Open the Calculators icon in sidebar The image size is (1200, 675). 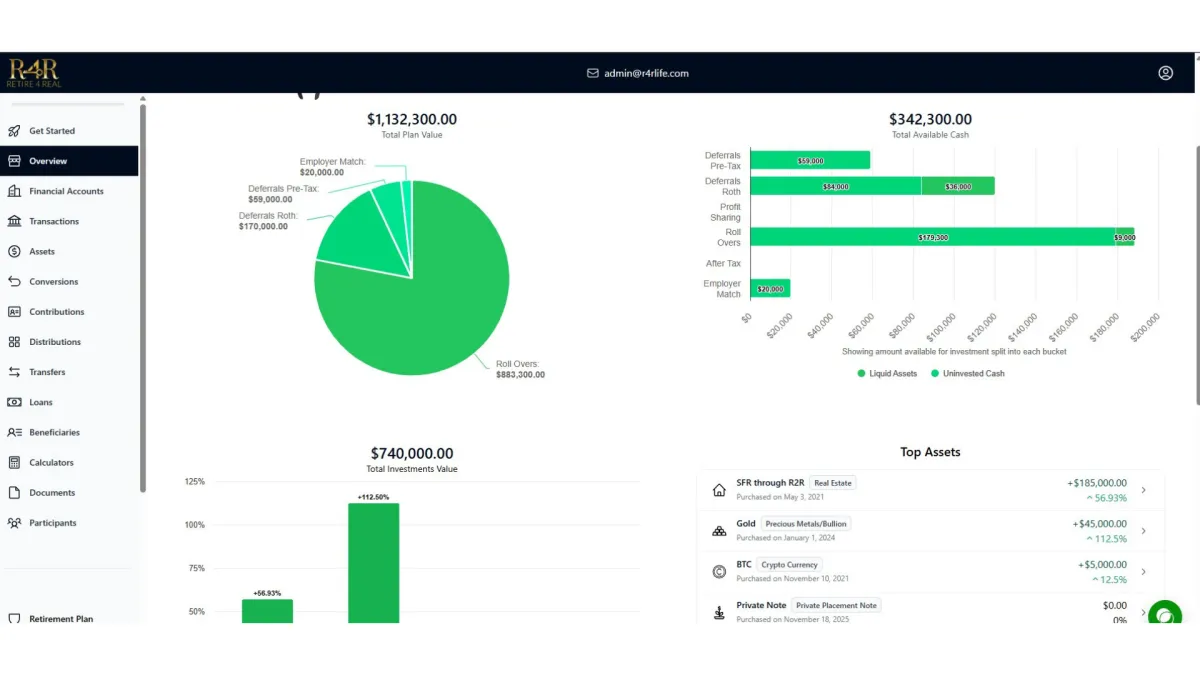point(14,462)
